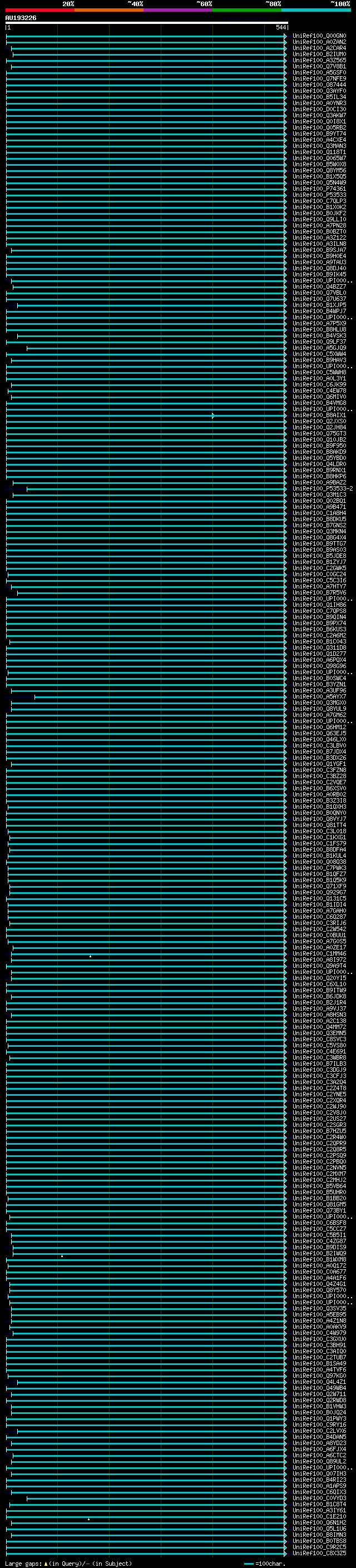Click the alignment bar for UniRef100_Q2JXS0
This screenshot has height=1568, width=356.
(x=146, y=421)
